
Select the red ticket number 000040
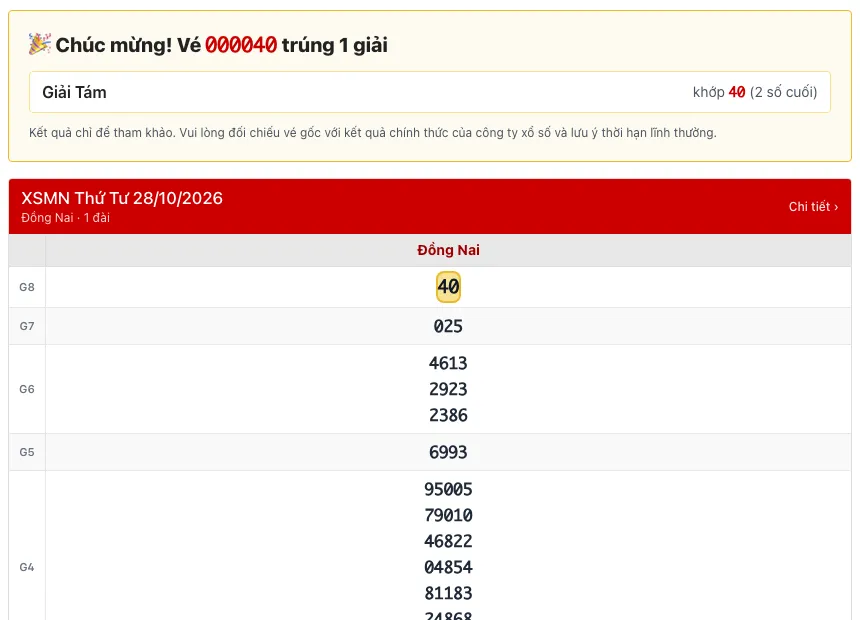241,45
